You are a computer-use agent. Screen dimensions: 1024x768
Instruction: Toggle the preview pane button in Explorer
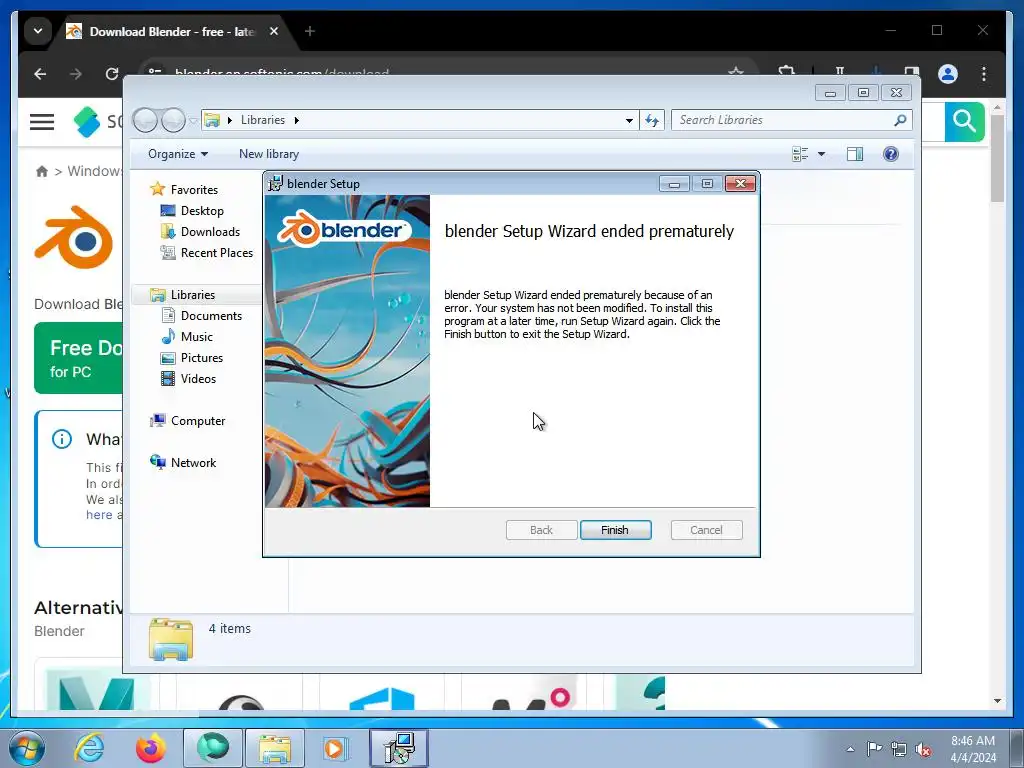tap(855, 154)
